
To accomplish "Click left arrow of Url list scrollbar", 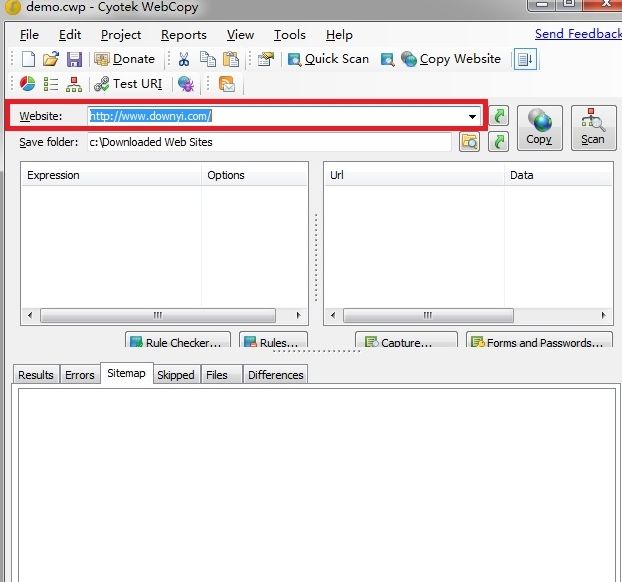I will [333, 315].
